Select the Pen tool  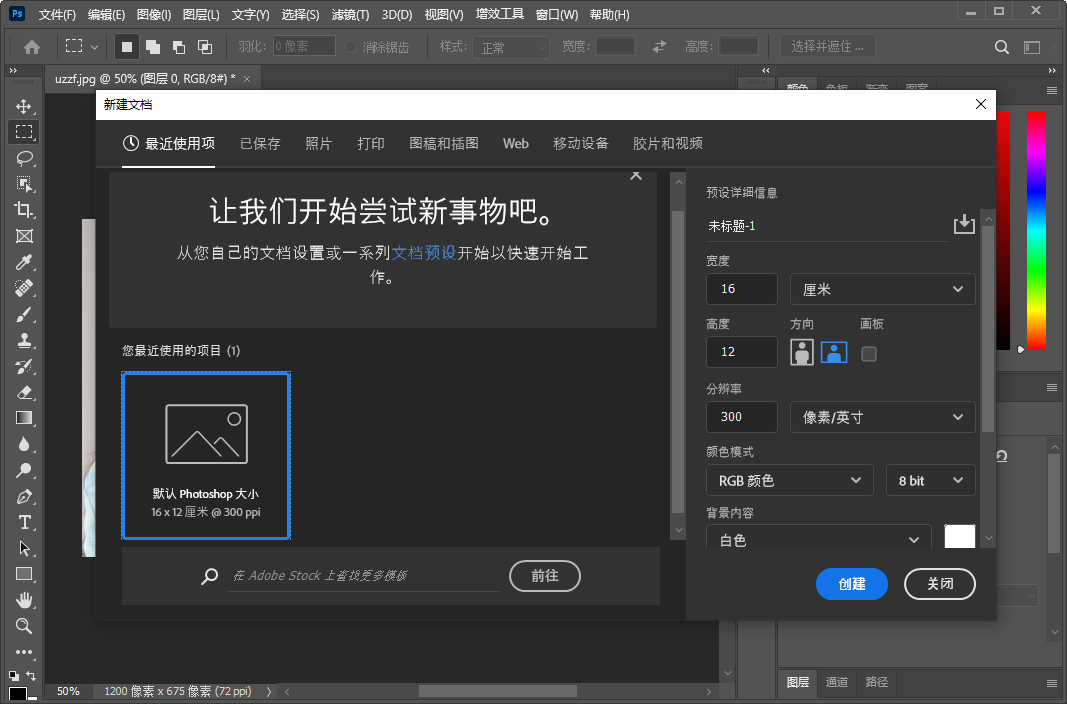click(24, 496)
